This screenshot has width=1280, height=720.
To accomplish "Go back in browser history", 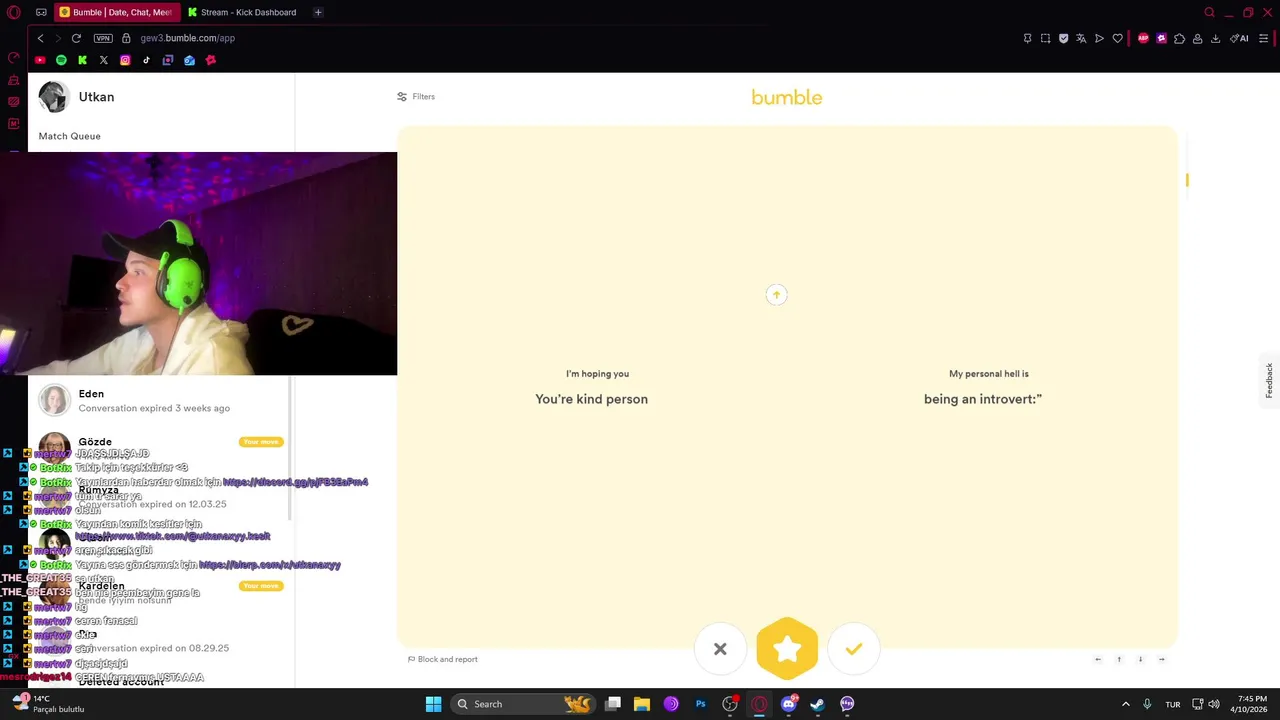I will pyautogui.click(x=40, y=38).
